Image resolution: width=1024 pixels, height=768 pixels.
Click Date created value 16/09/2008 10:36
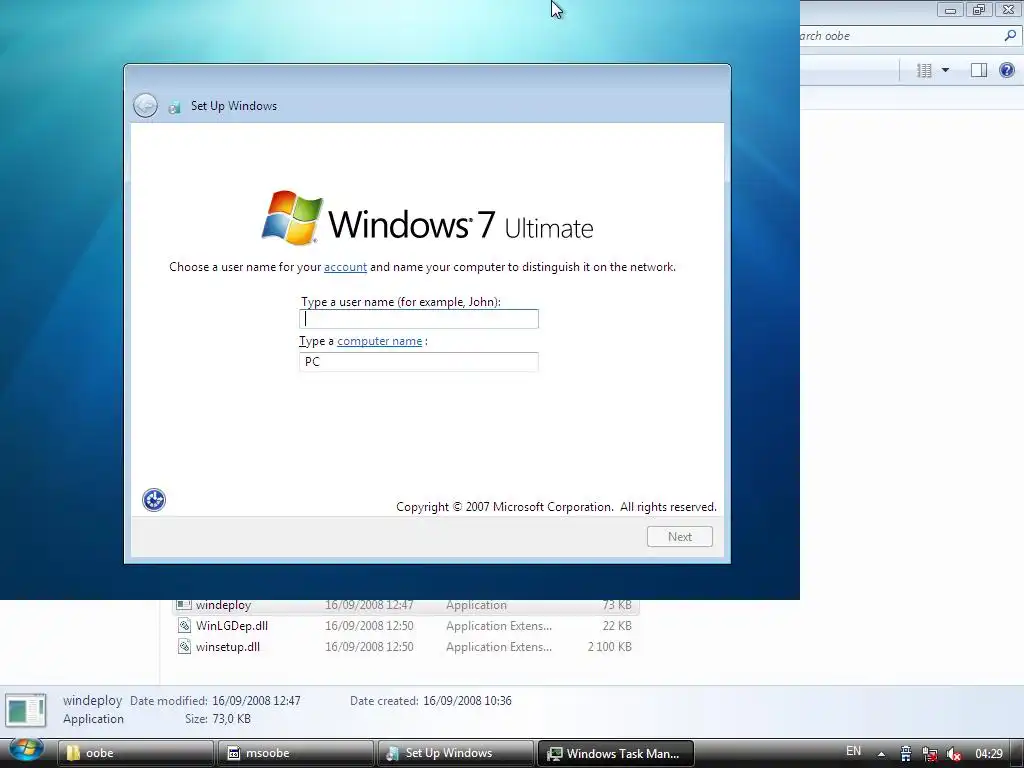[467, 701]
